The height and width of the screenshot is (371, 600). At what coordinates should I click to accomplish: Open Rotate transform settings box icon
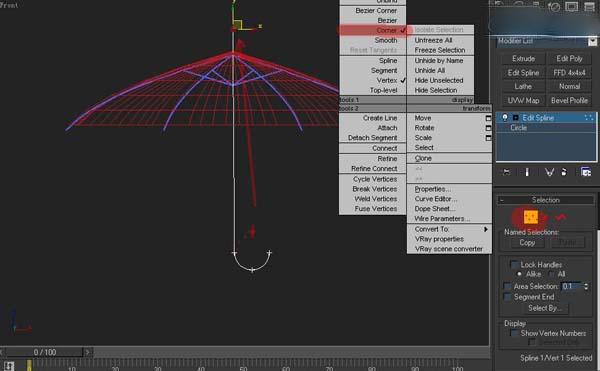(488, 128)
